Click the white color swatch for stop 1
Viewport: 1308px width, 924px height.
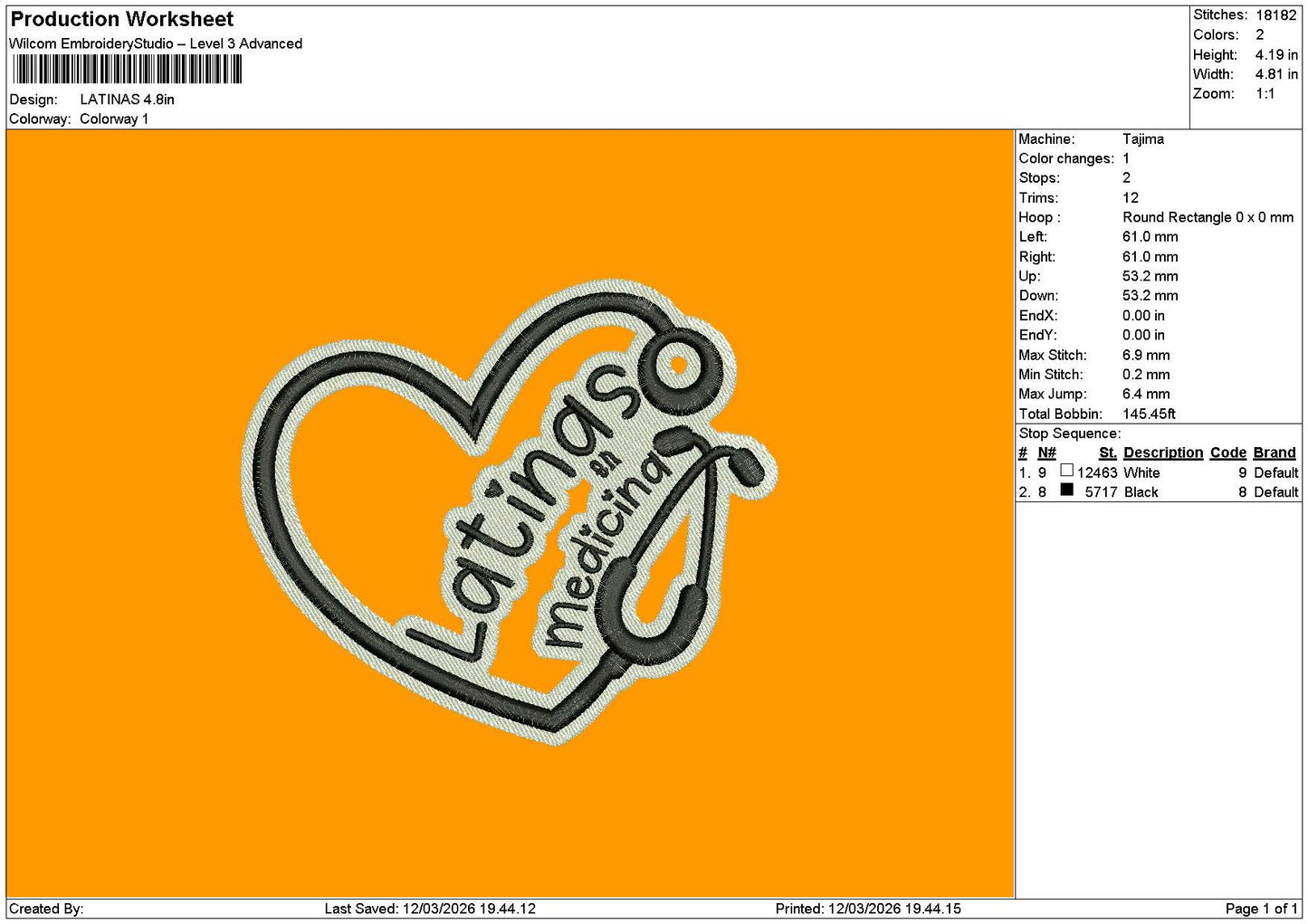point(1066,471)
